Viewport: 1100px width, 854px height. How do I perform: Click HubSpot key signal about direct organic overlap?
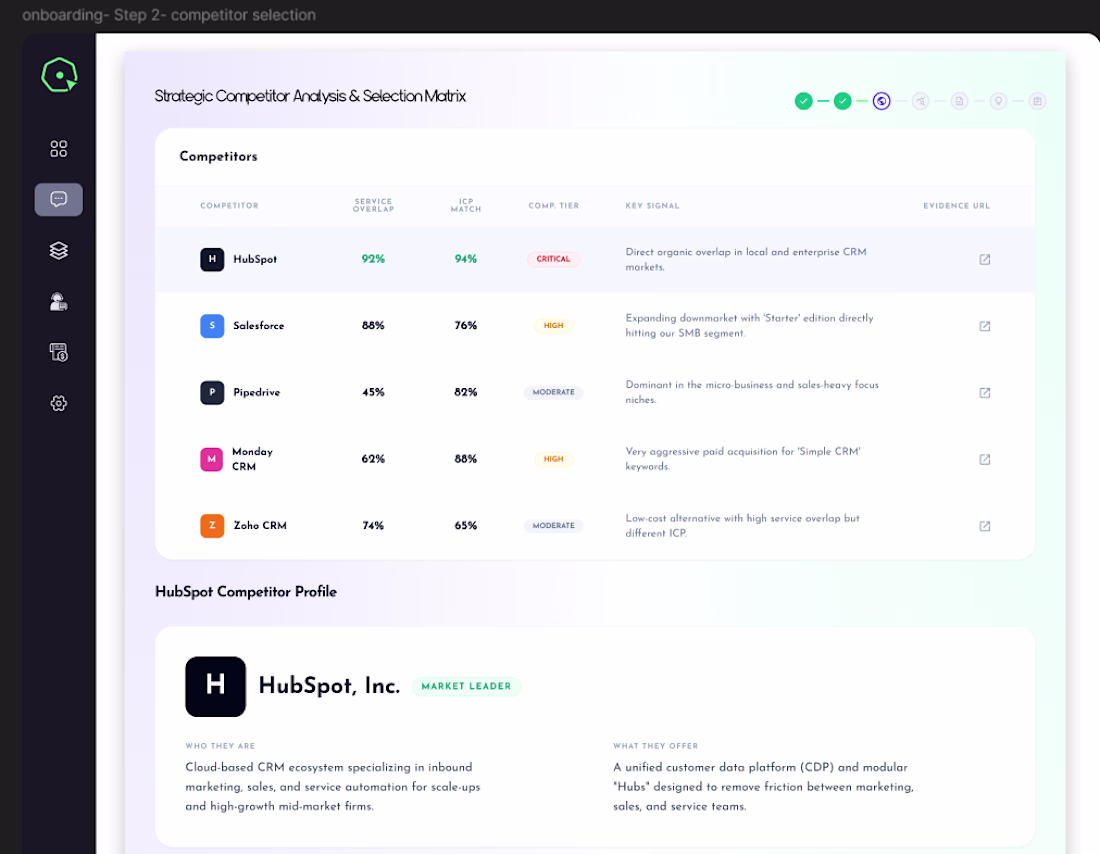(x=746, y=260)
